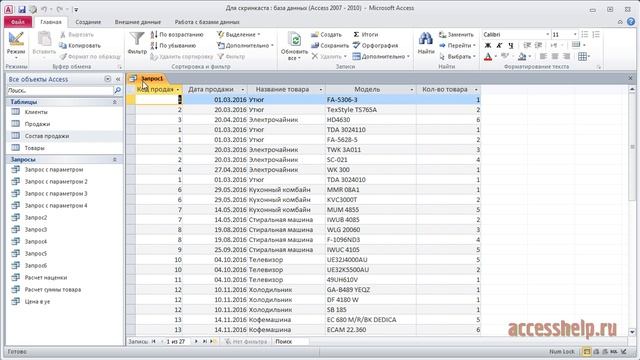
Task: Collapse the Запросы group
Action: 115,160
